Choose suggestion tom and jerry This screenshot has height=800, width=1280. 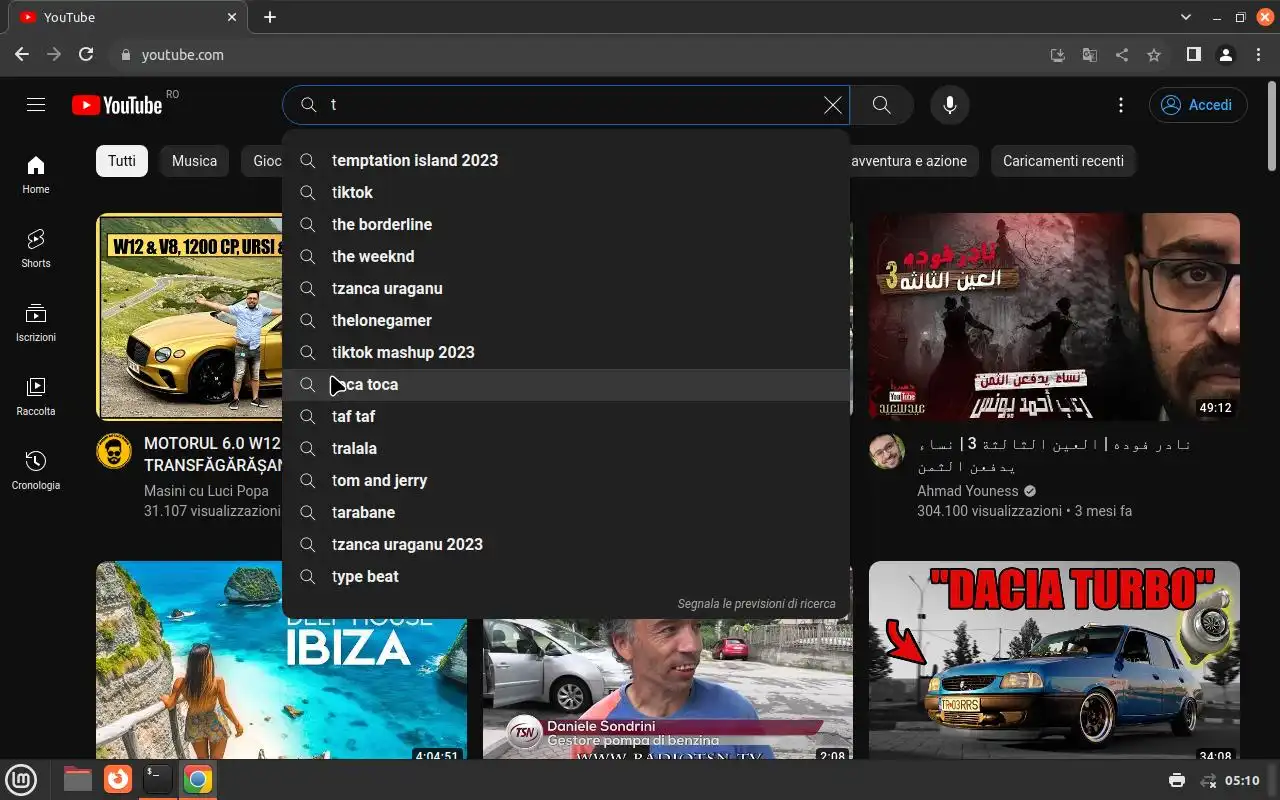point(566,480)
